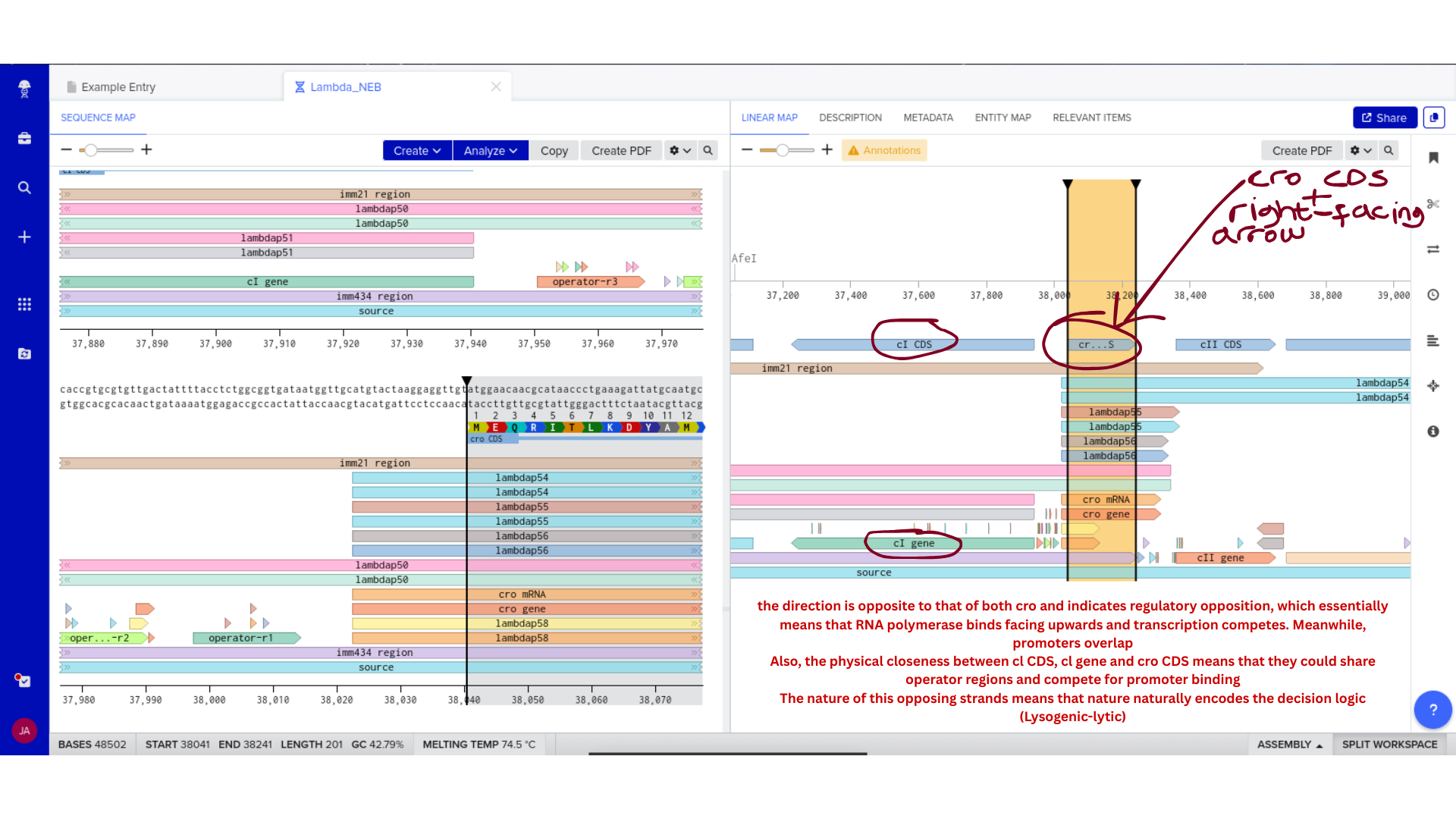Click the plus create icon in sidebar
The width and height of the screenshot is (1456, 819).
[x=24, y=237]
